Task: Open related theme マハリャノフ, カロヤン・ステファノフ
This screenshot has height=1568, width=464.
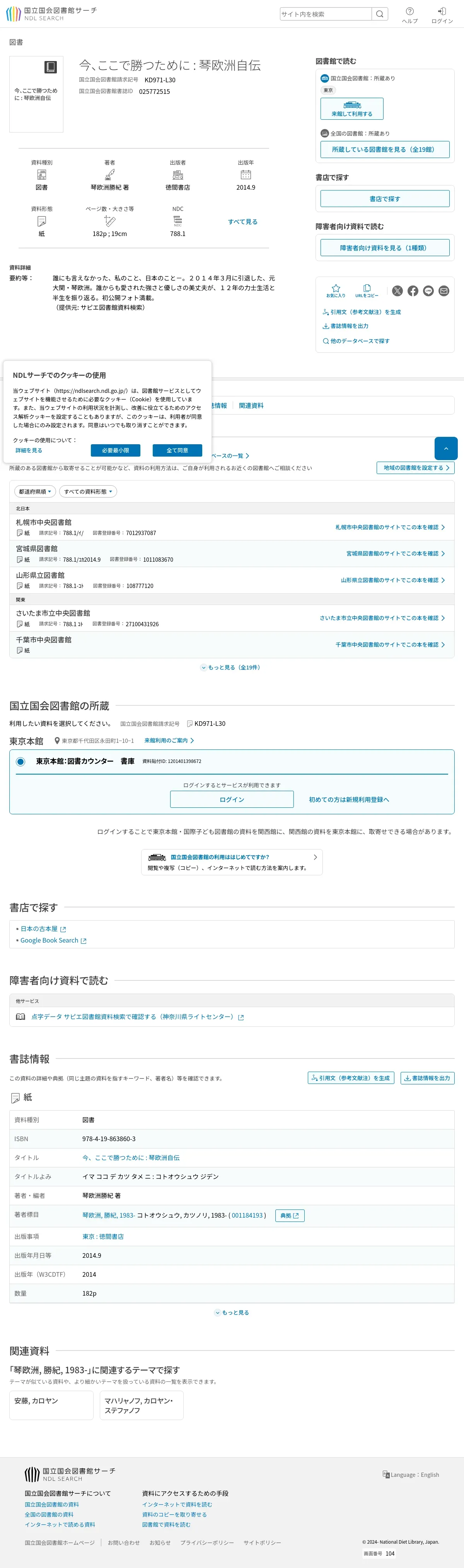Action: pos(142,1405)
